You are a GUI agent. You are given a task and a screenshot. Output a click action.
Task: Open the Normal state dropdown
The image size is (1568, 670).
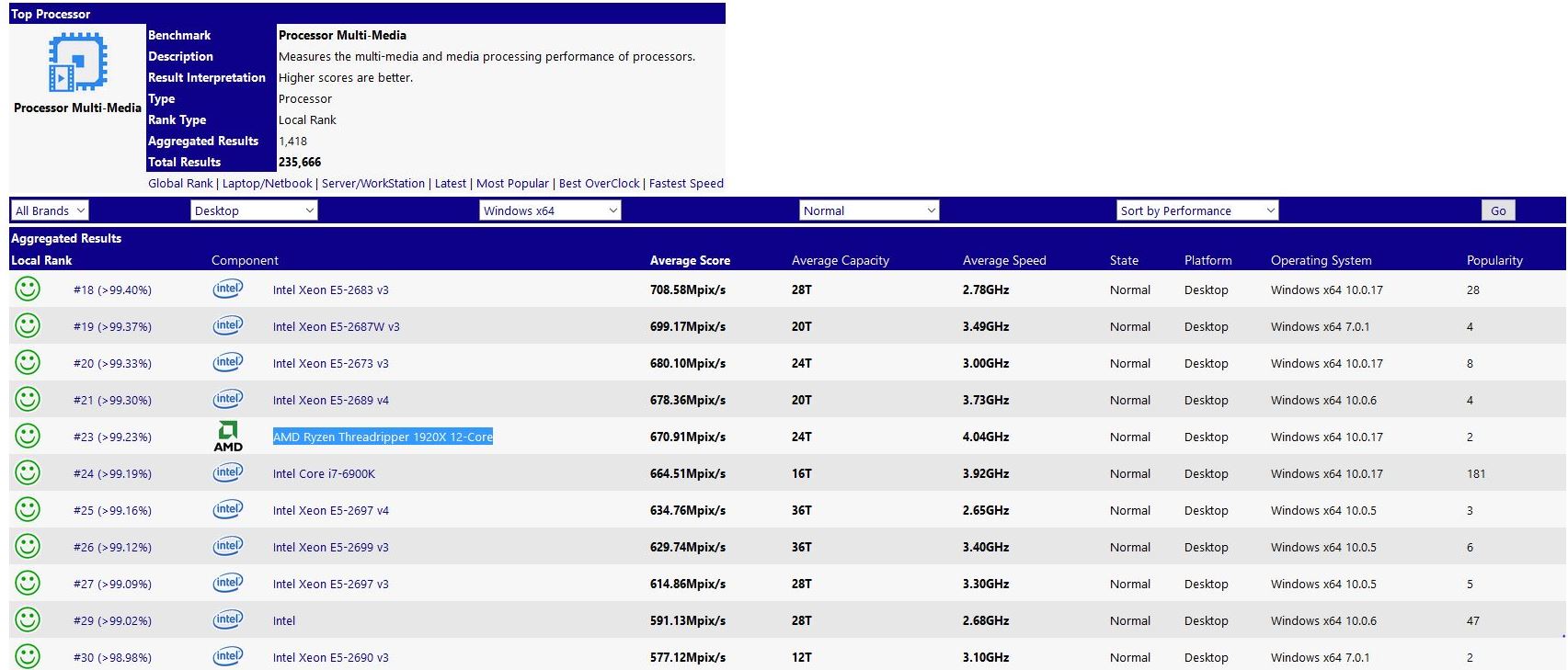tap(869, 210)
